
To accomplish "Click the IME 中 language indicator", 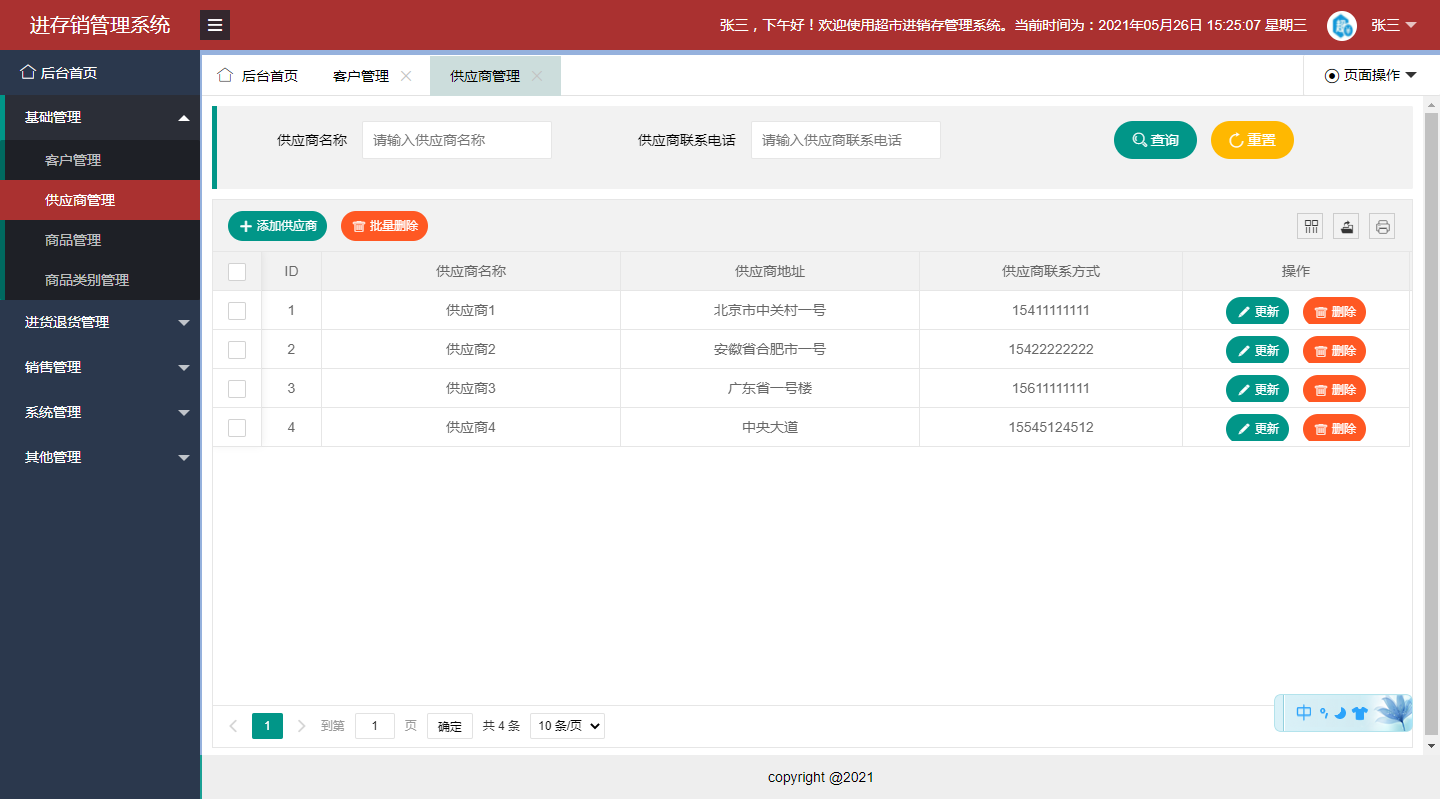I will [x=1304, y=713].
